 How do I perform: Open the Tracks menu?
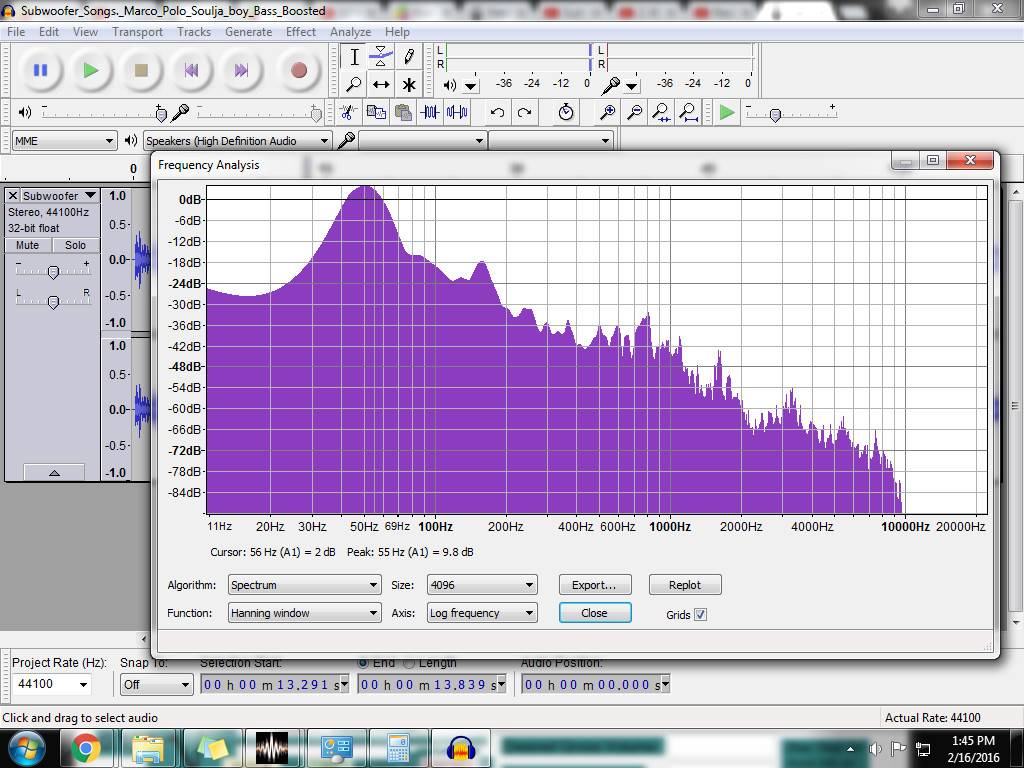194,31
